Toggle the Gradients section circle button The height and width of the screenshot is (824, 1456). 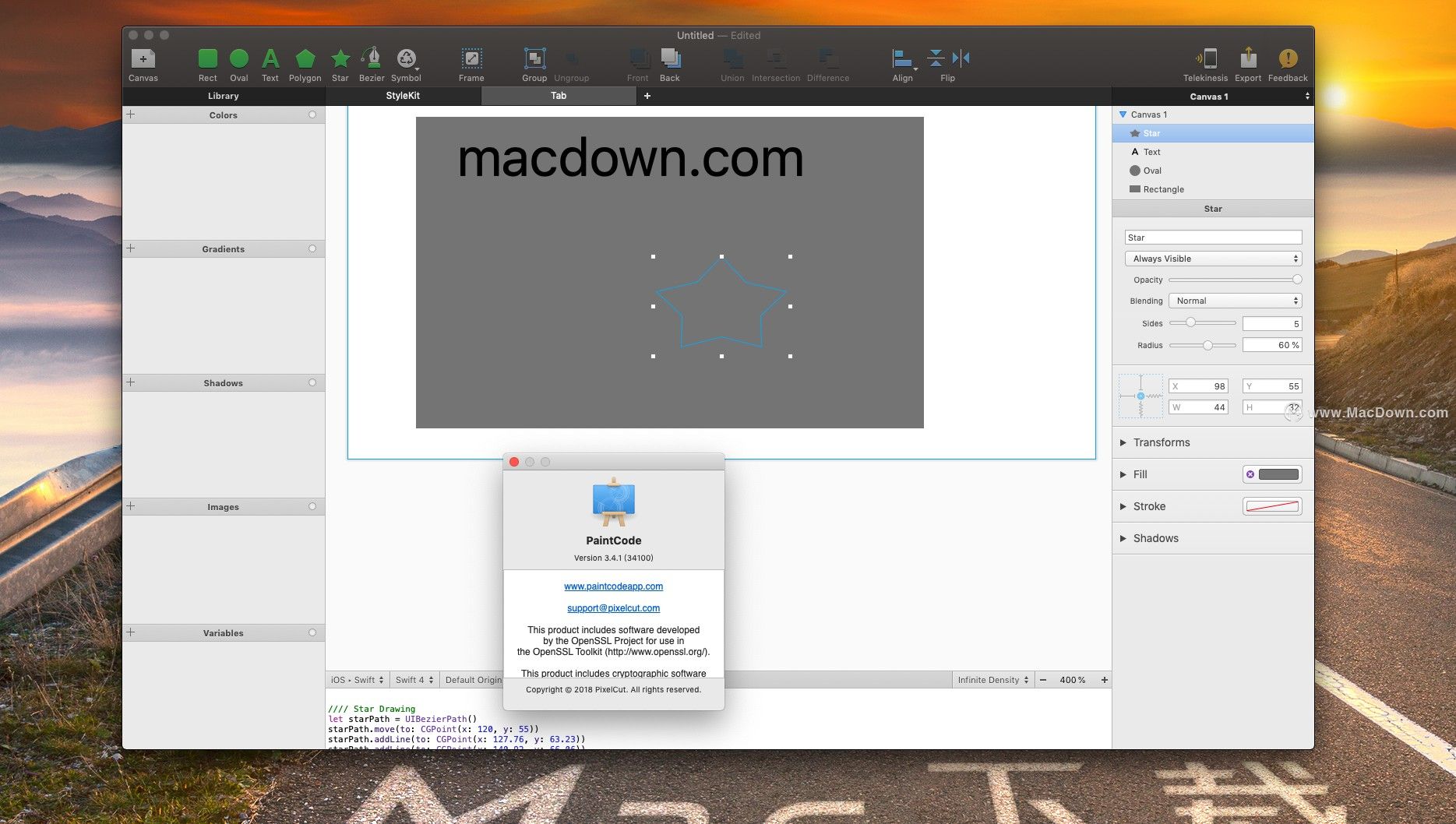point(312,248)
